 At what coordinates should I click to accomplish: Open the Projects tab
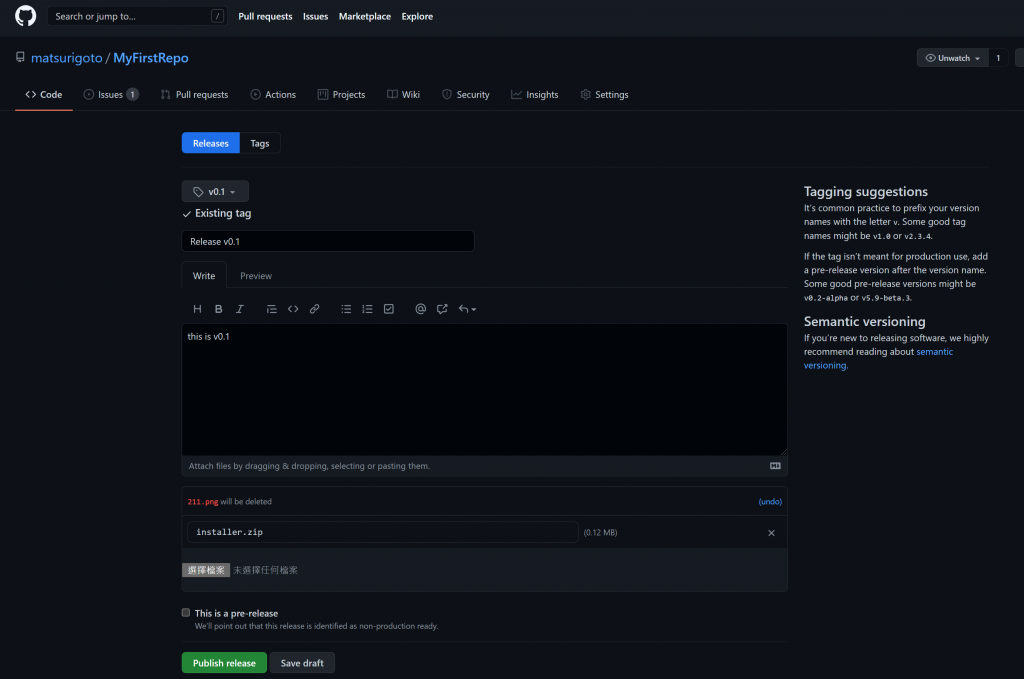click(x=342, y=95)
